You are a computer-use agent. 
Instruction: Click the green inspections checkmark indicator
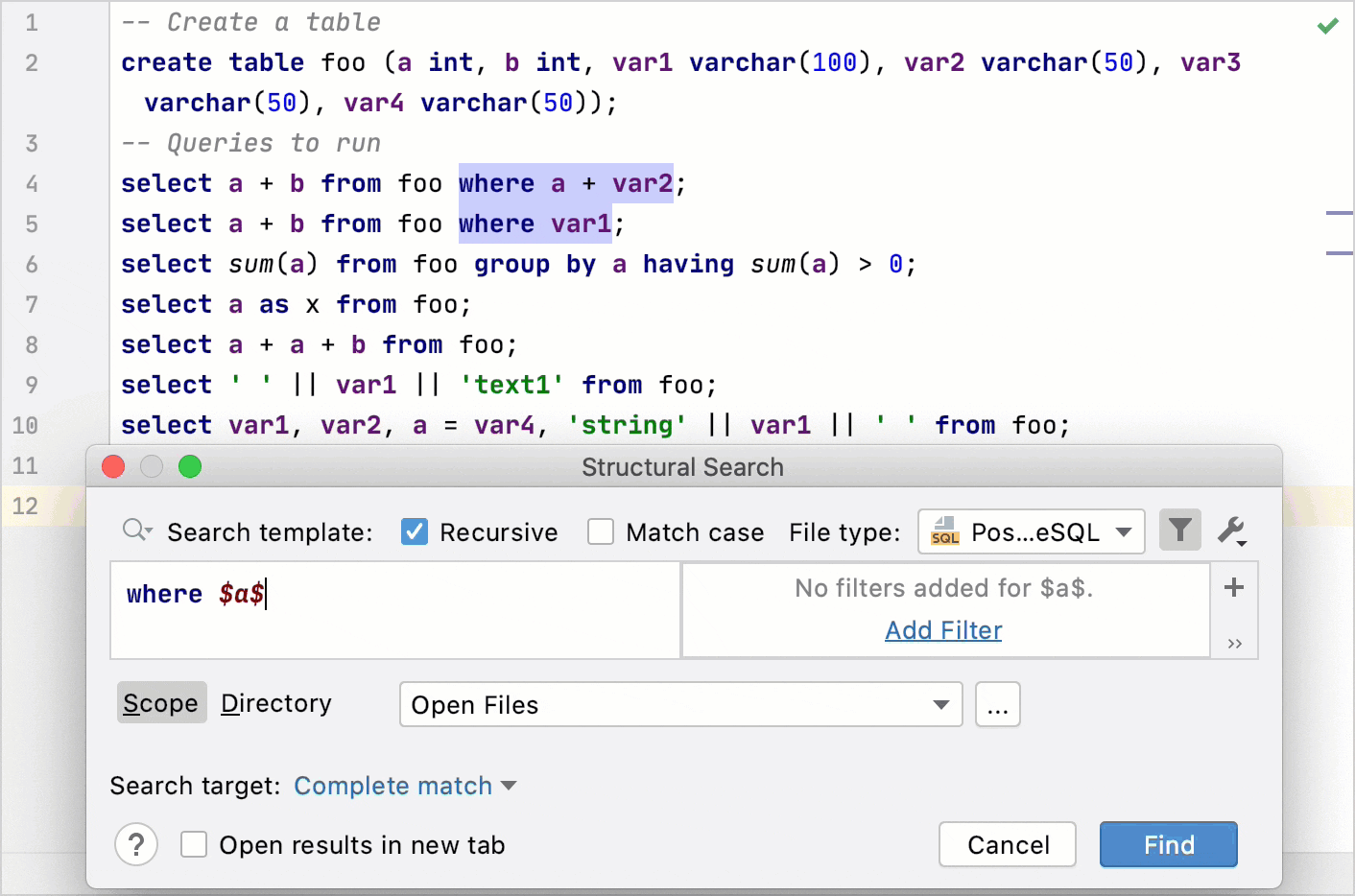tap(1327, 25)
